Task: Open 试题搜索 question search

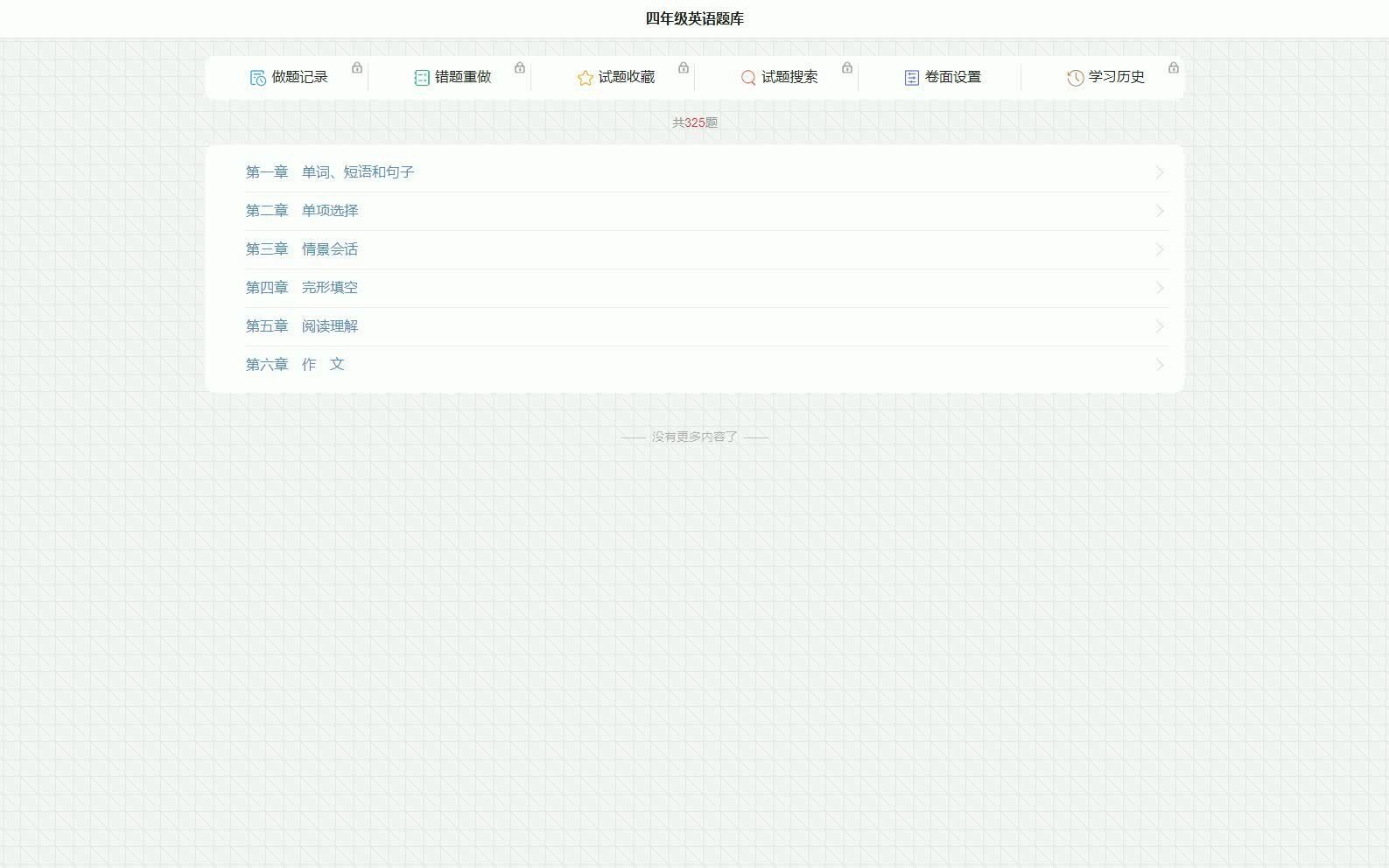Action: (x=778, y=77)
